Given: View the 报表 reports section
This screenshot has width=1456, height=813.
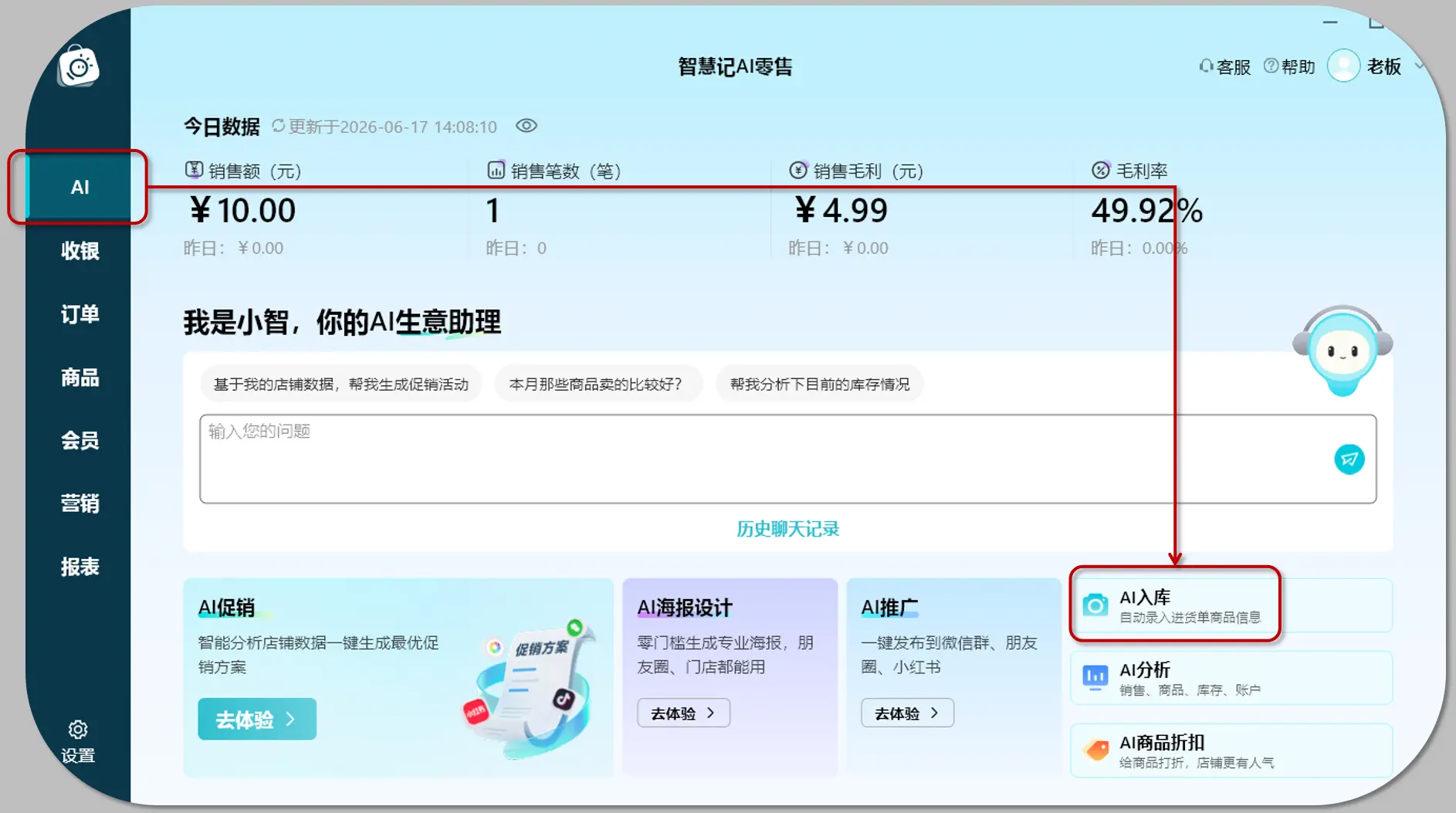Looking at the screenshot, I should (x=80, y=567).
